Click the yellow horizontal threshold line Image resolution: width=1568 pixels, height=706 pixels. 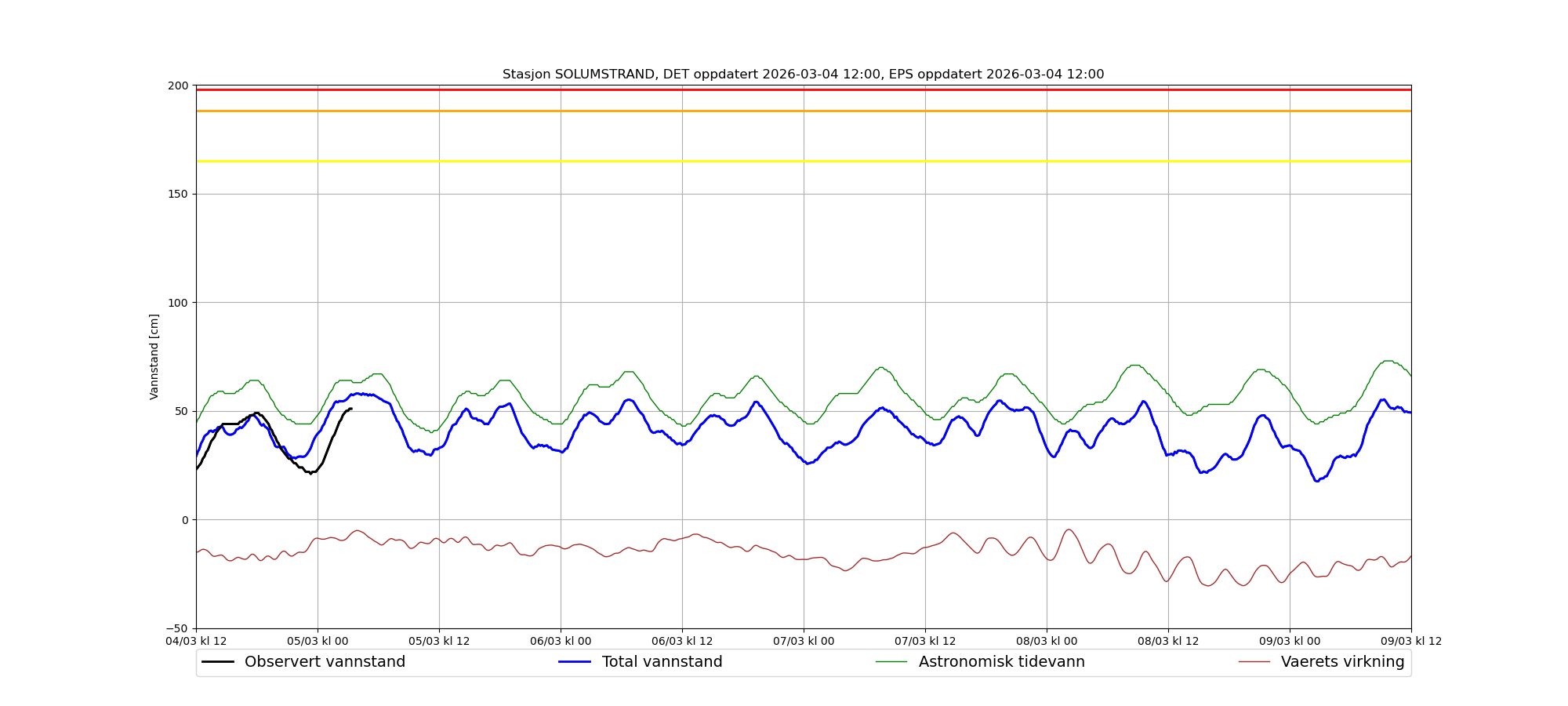pos(803,161)
